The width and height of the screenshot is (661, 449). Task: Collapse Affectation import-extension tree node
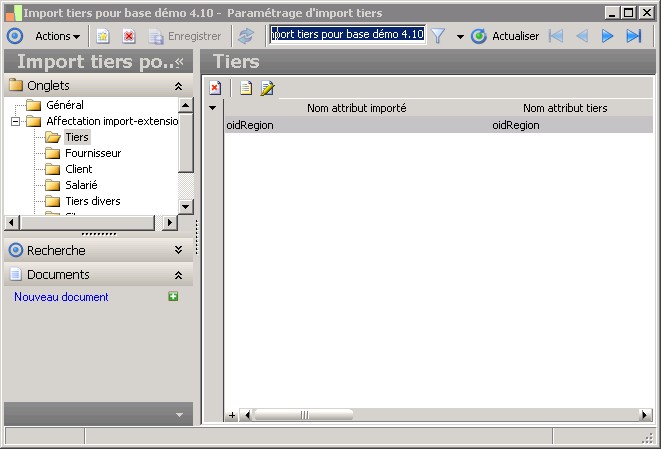click(x=15, y=122)
